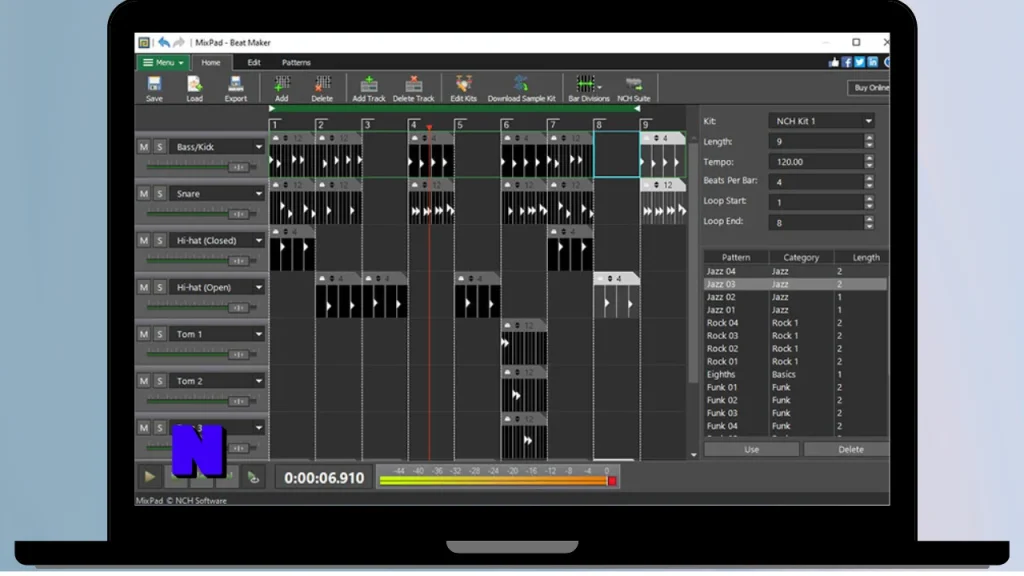Click the thumbs-up like icon
The height and width of the screenshot is (576, 1024).
pos(834,62)
